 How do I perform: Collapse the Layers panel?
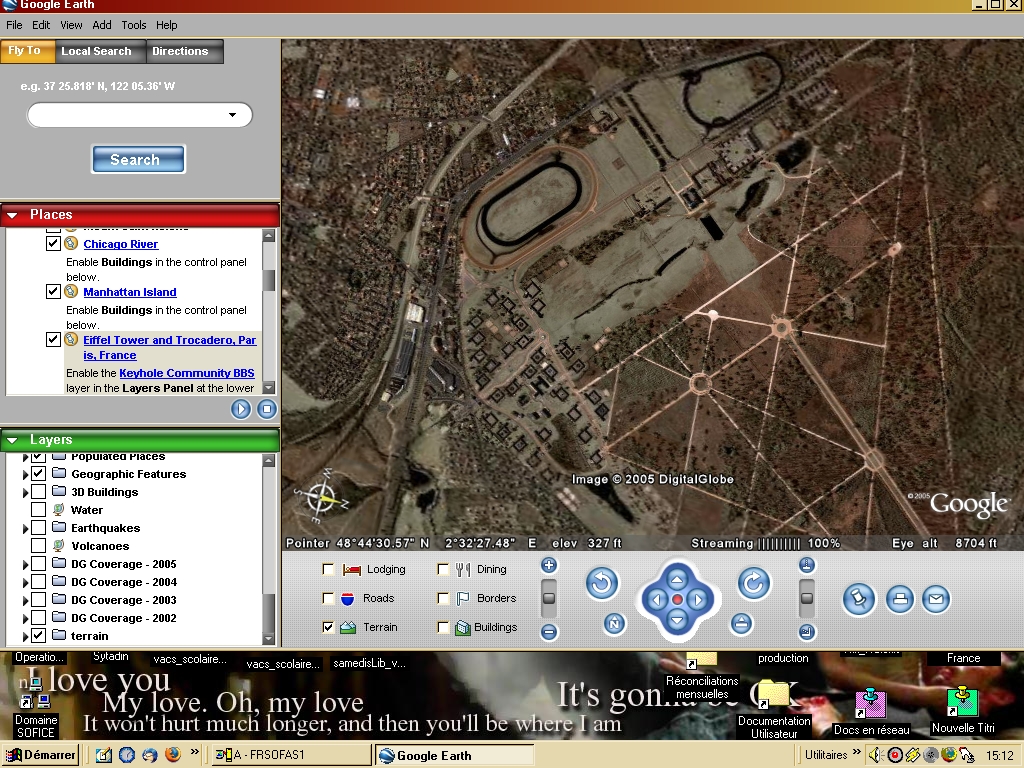pos(12,440)
